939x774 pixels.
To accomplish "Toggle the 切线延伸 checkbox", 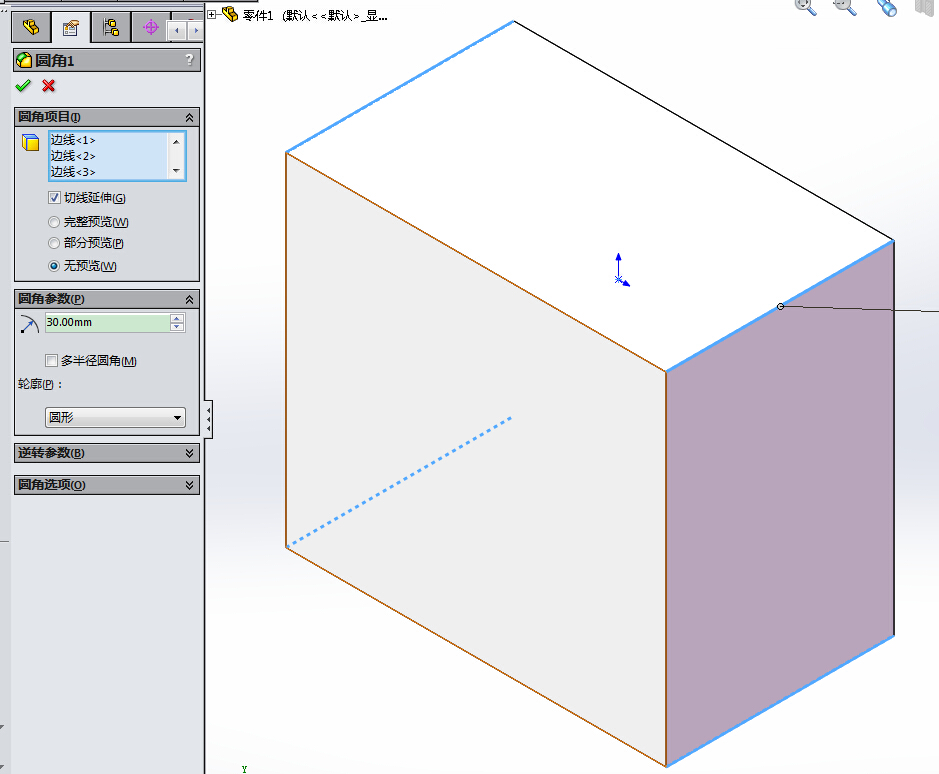I will tap(54, 198).
